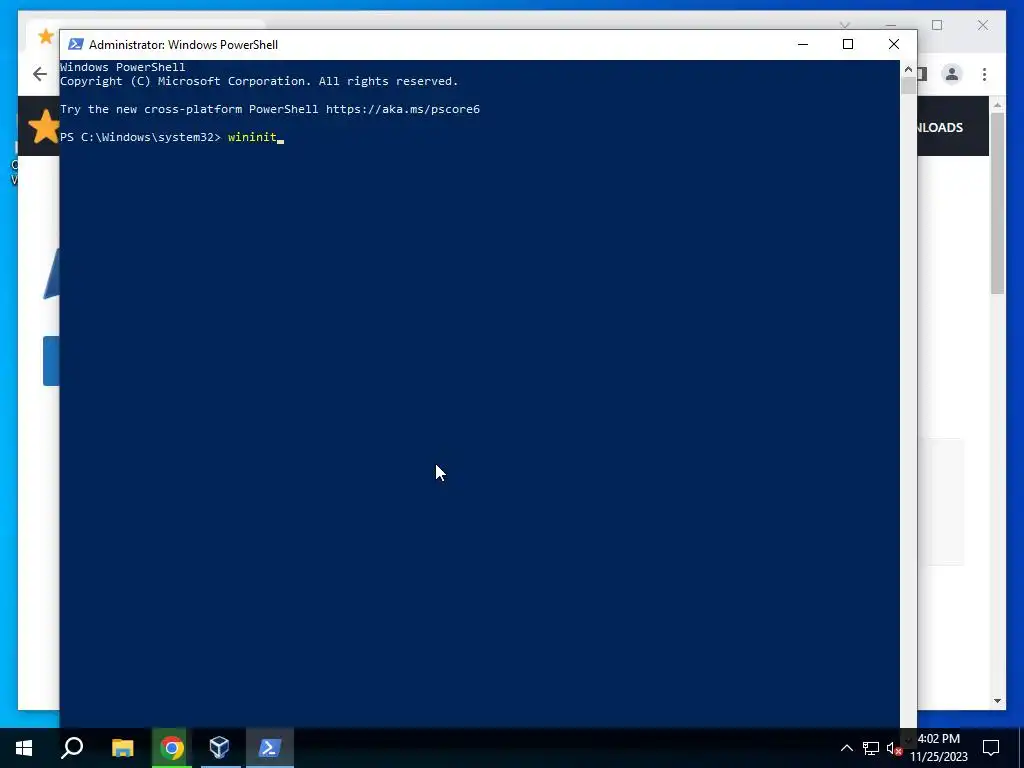Click the https://aka.ms/pscore6 URL text
The width and height of the screenshot is (1024, 768).
403,109
